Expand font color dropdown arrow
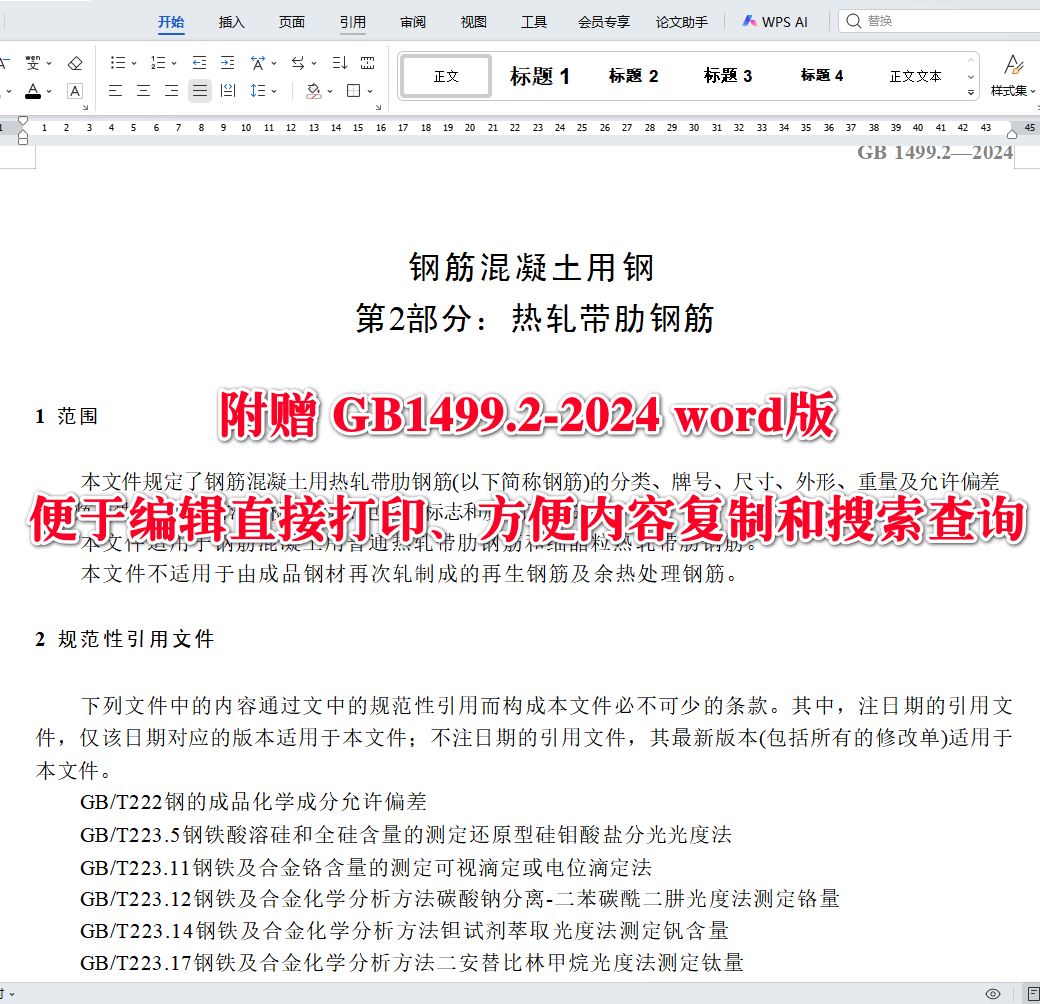1040x1004 pixels. (49, 92)
